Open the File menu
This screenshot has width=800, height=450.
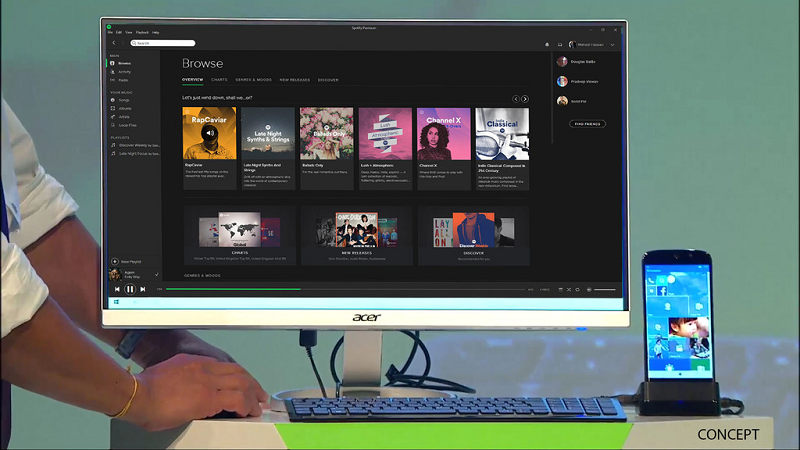pyautogui.click(x=110, y=32)
